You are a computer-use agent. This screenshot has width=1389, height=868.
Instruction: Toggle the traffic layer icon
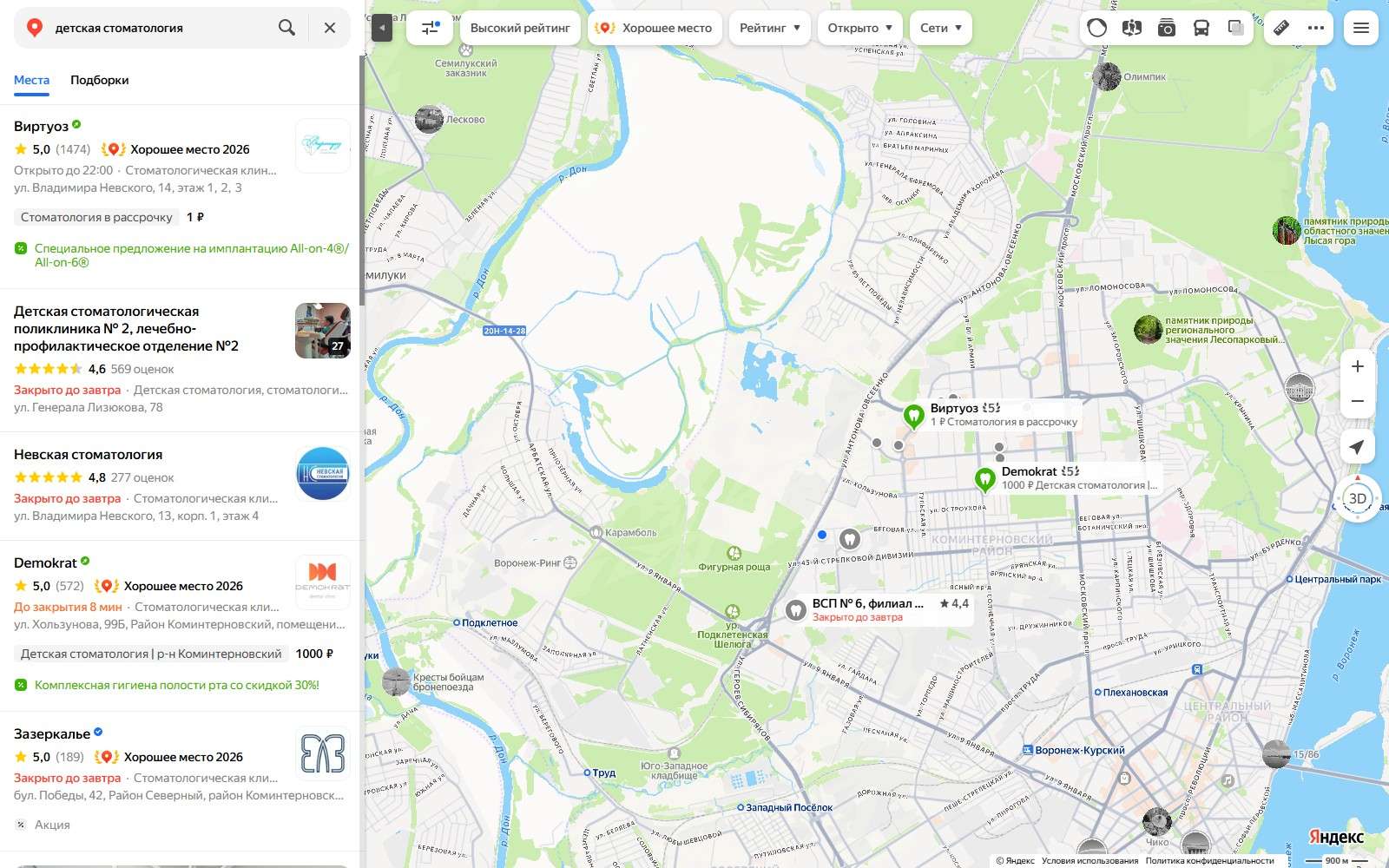[x=1097, y=28]
